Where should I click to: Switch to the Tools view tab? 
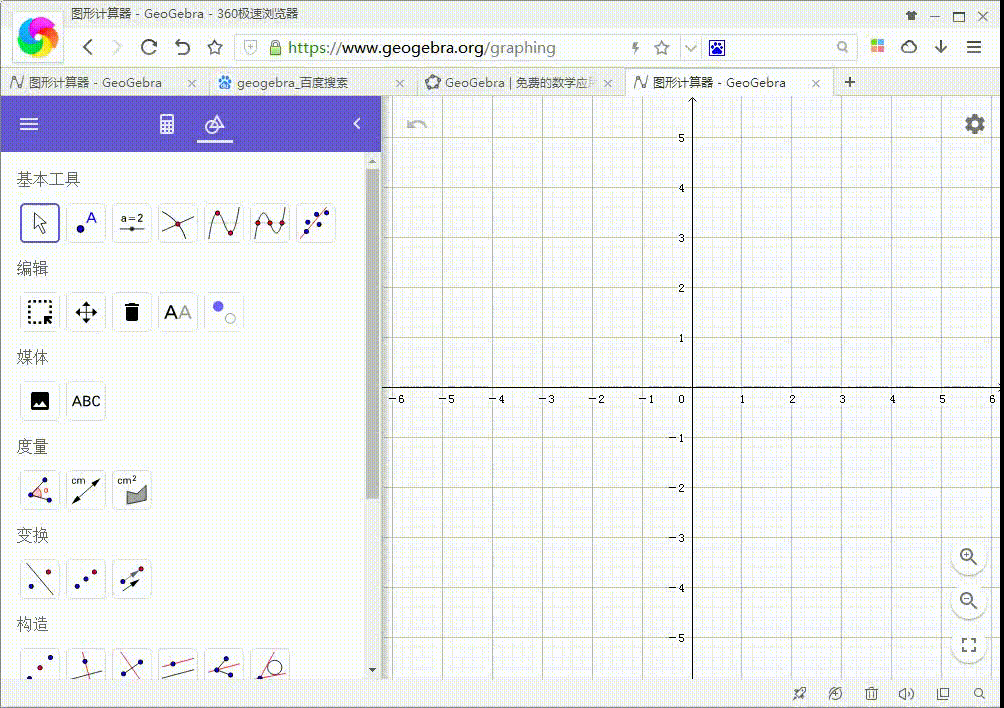pyautogui.click(x=215, y=124)
